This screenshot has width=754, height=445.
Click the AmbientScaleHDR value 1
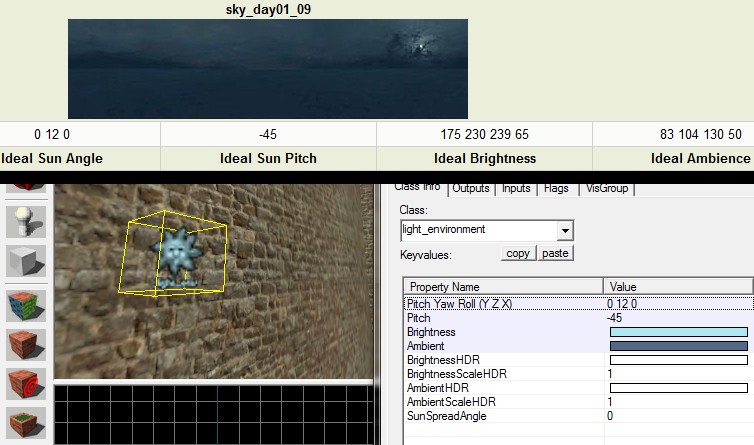610,402
